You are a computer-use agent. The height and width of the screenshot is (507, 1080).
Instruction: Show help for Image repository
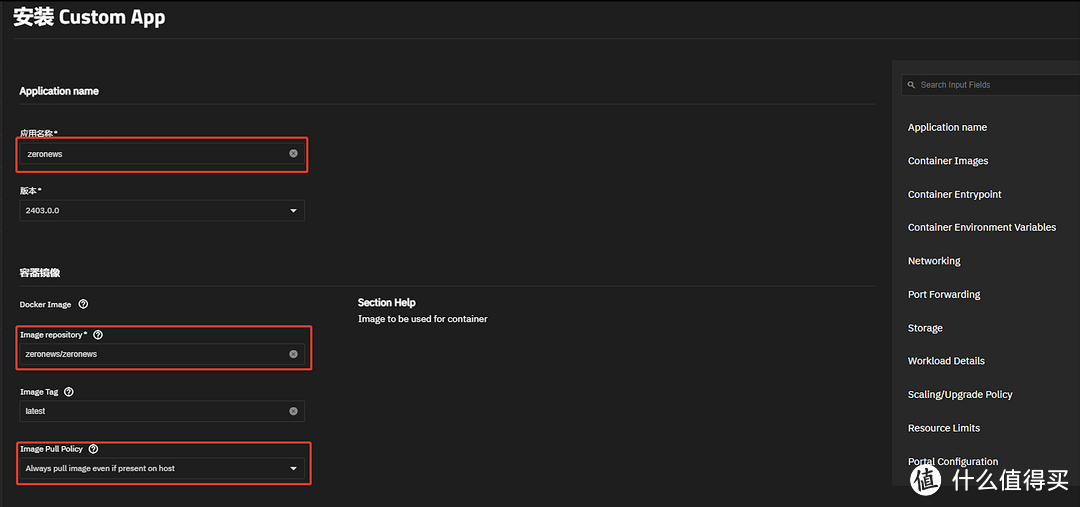(x=98, y=335)
